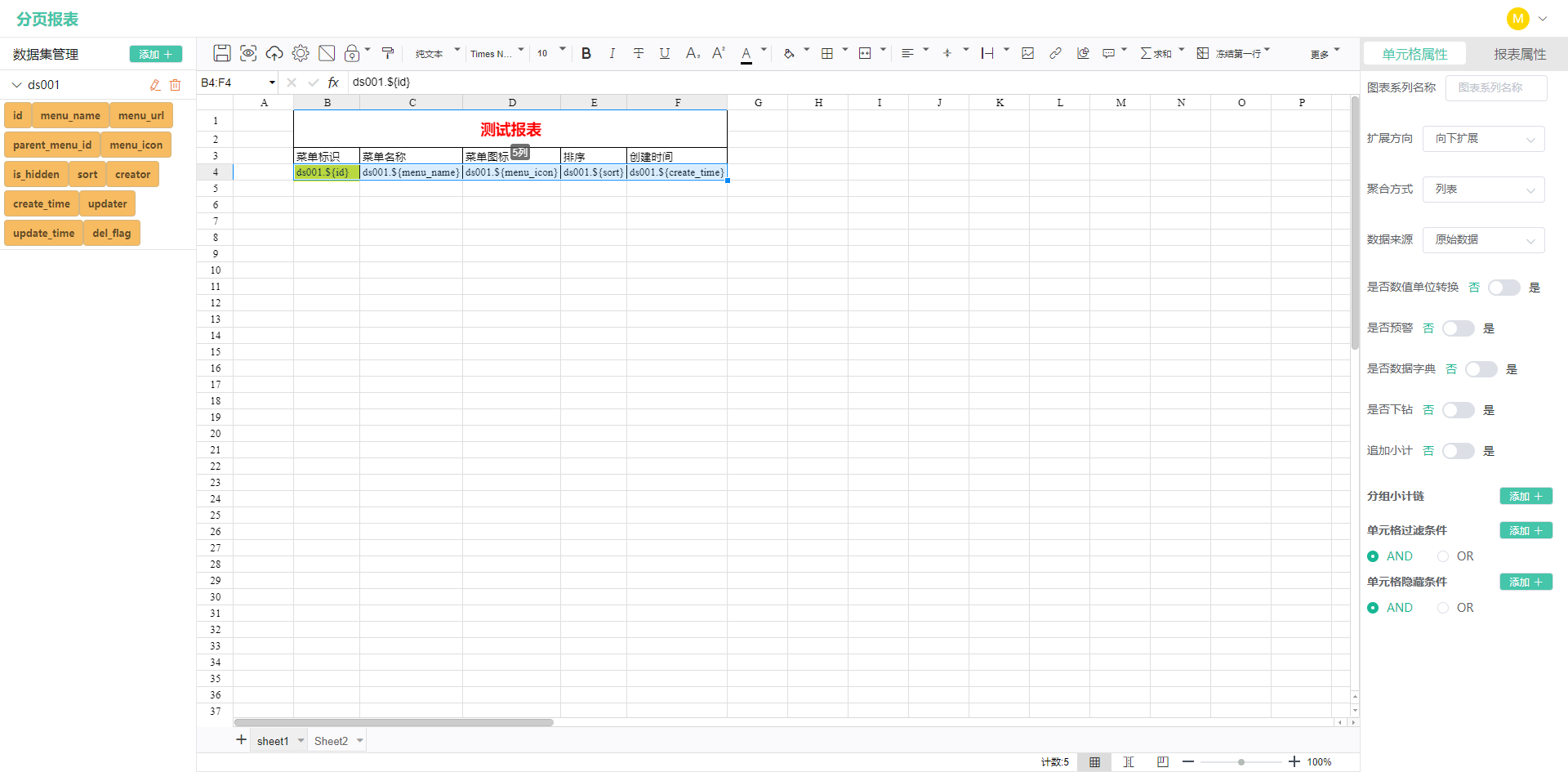Click the freeze first row button
The width and height of the screenshot is (1568, 772).
1229,53
